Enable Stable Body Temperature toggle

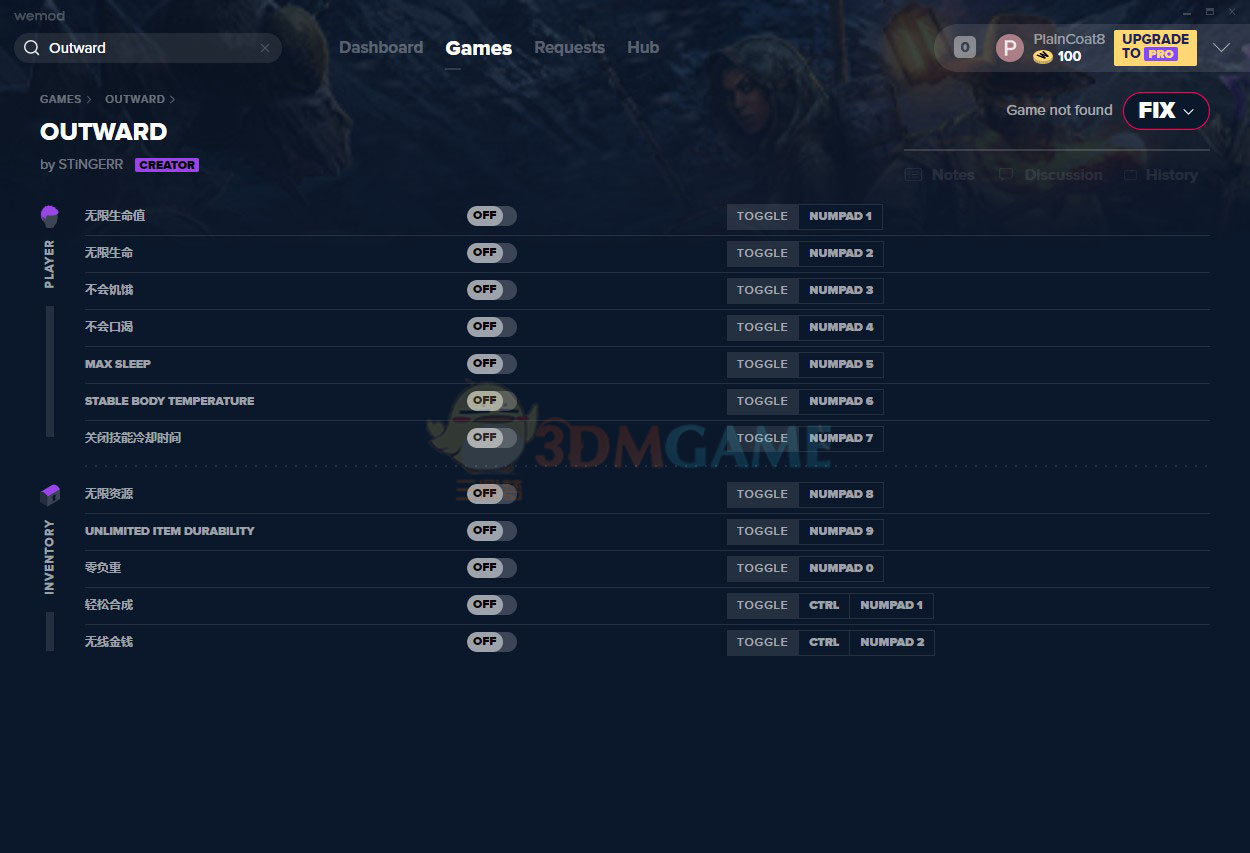pyautogui.click(x=491, y=401)
